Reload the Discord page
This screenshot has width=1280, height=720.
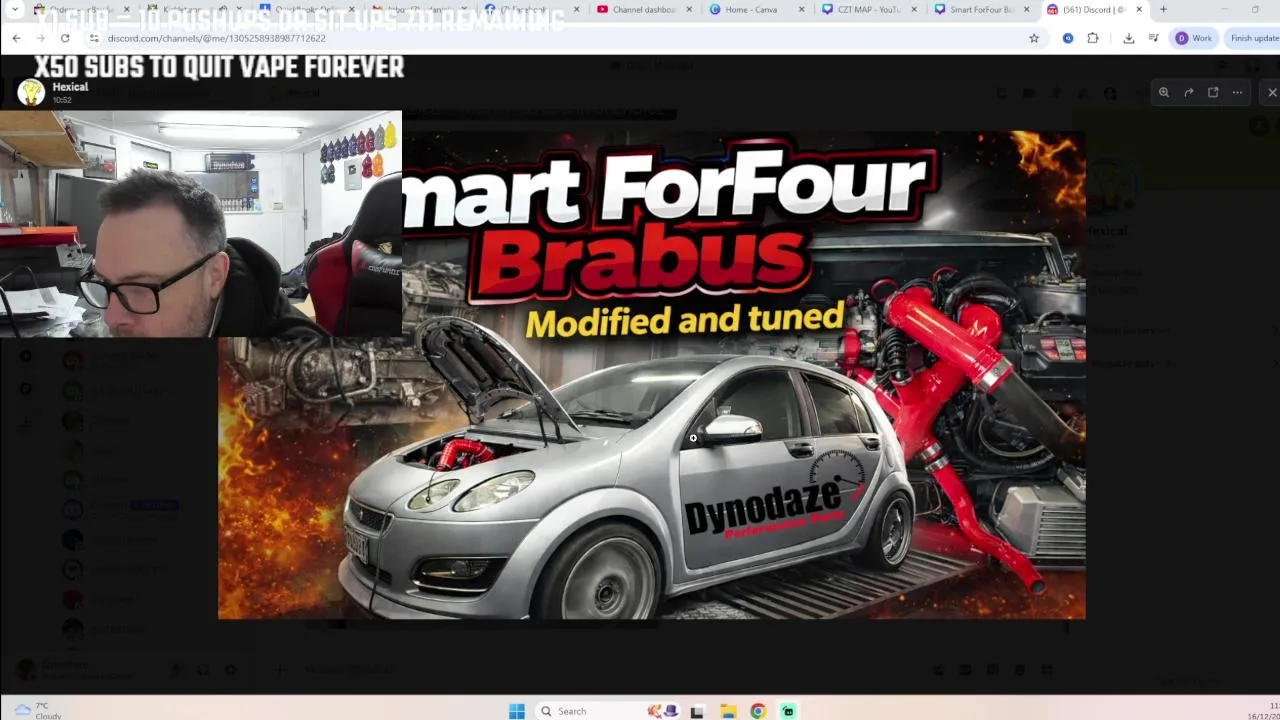(65, 38)
